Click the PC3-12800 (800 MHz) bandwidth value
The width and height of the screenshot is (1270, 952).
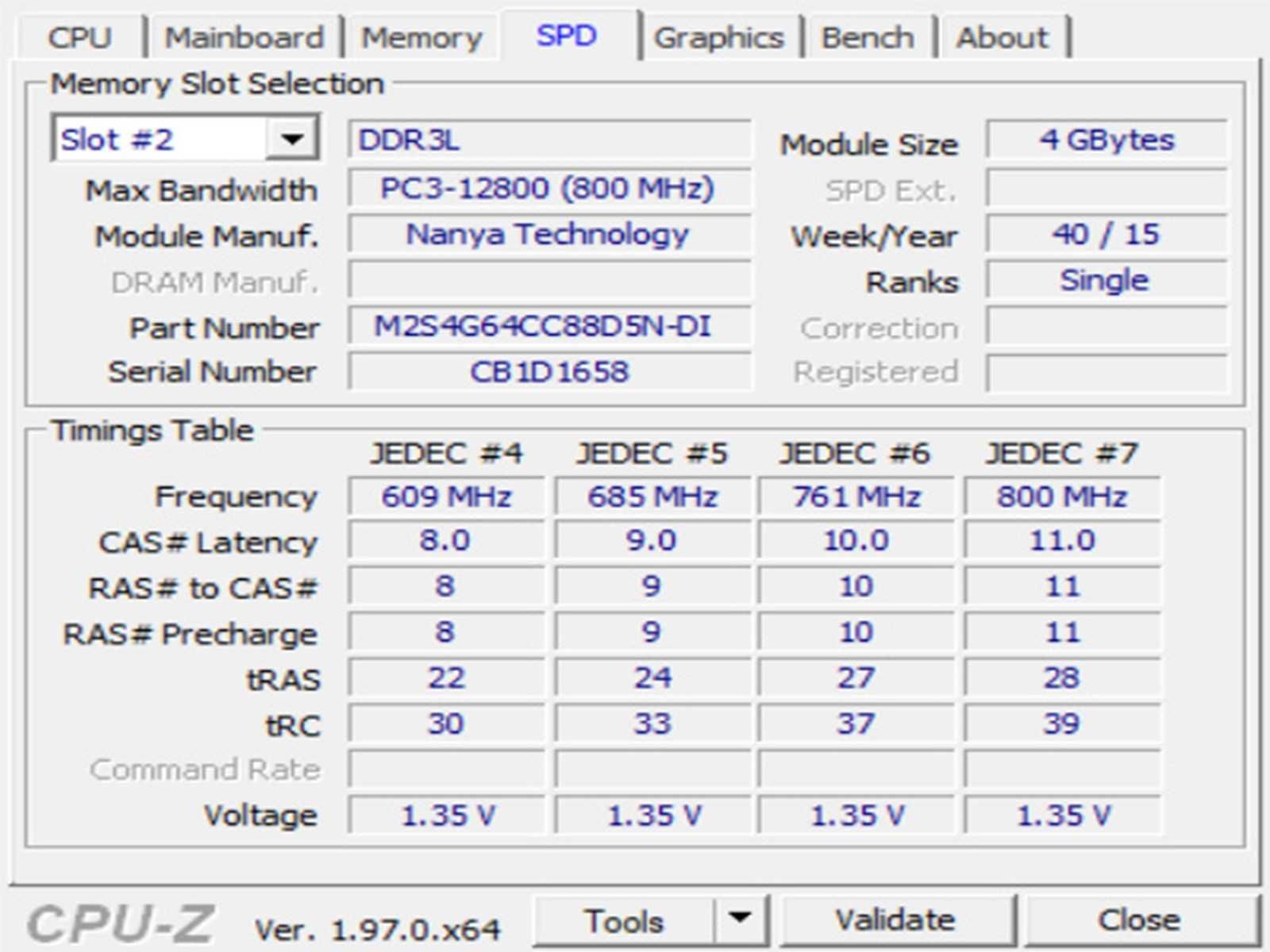[549, 189]
